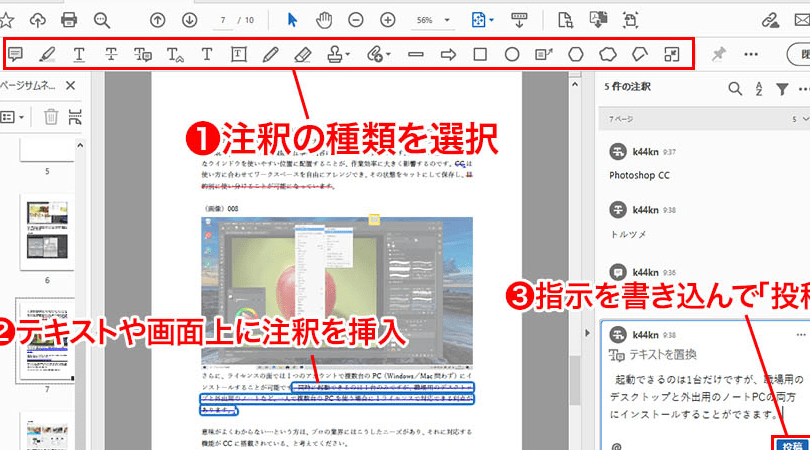Search within the comments panel

point(736,89)
